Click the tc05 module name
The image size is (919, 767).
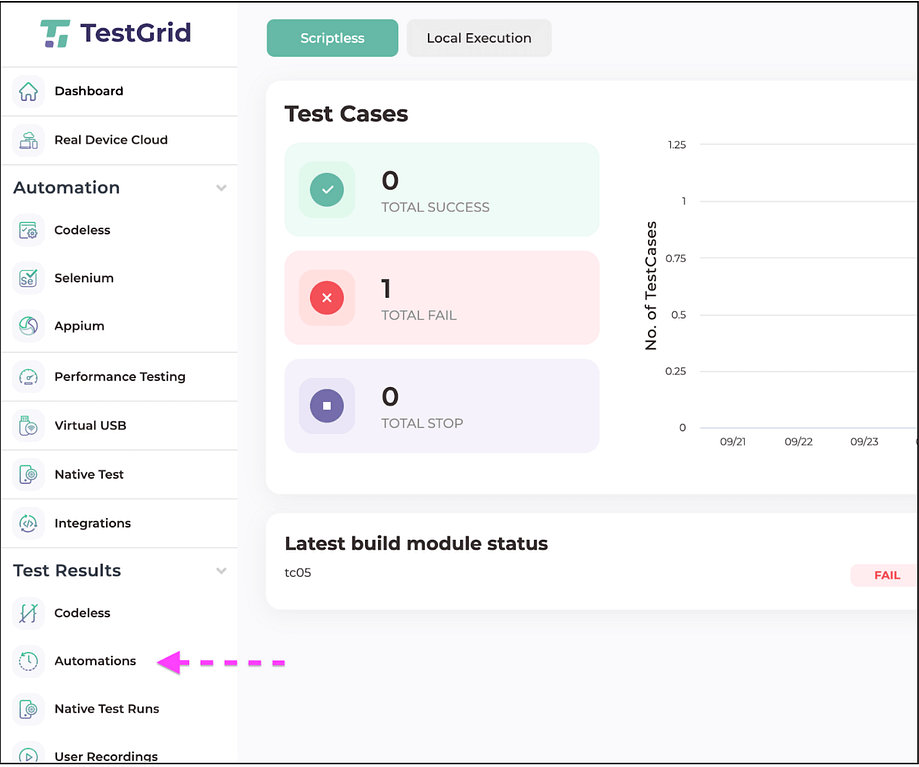298,573
